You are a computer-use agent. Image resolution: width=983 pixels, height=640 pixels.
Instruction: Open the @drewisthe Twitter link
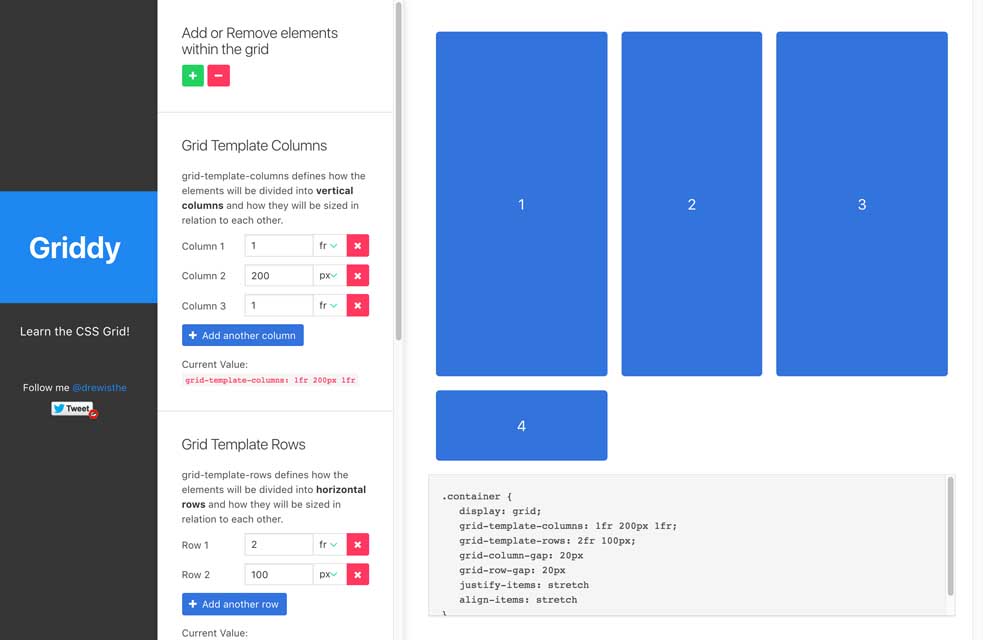pyautogui.click(x=99, y=388)
